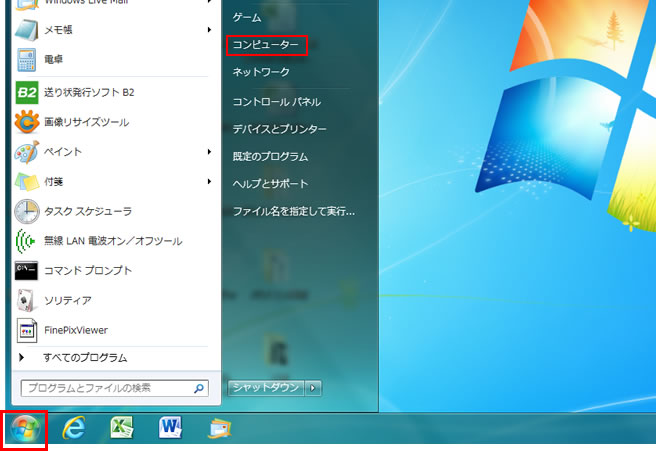Click the シャットダウン button
This screenshot has height=451, width=656.
click(266, 388)
